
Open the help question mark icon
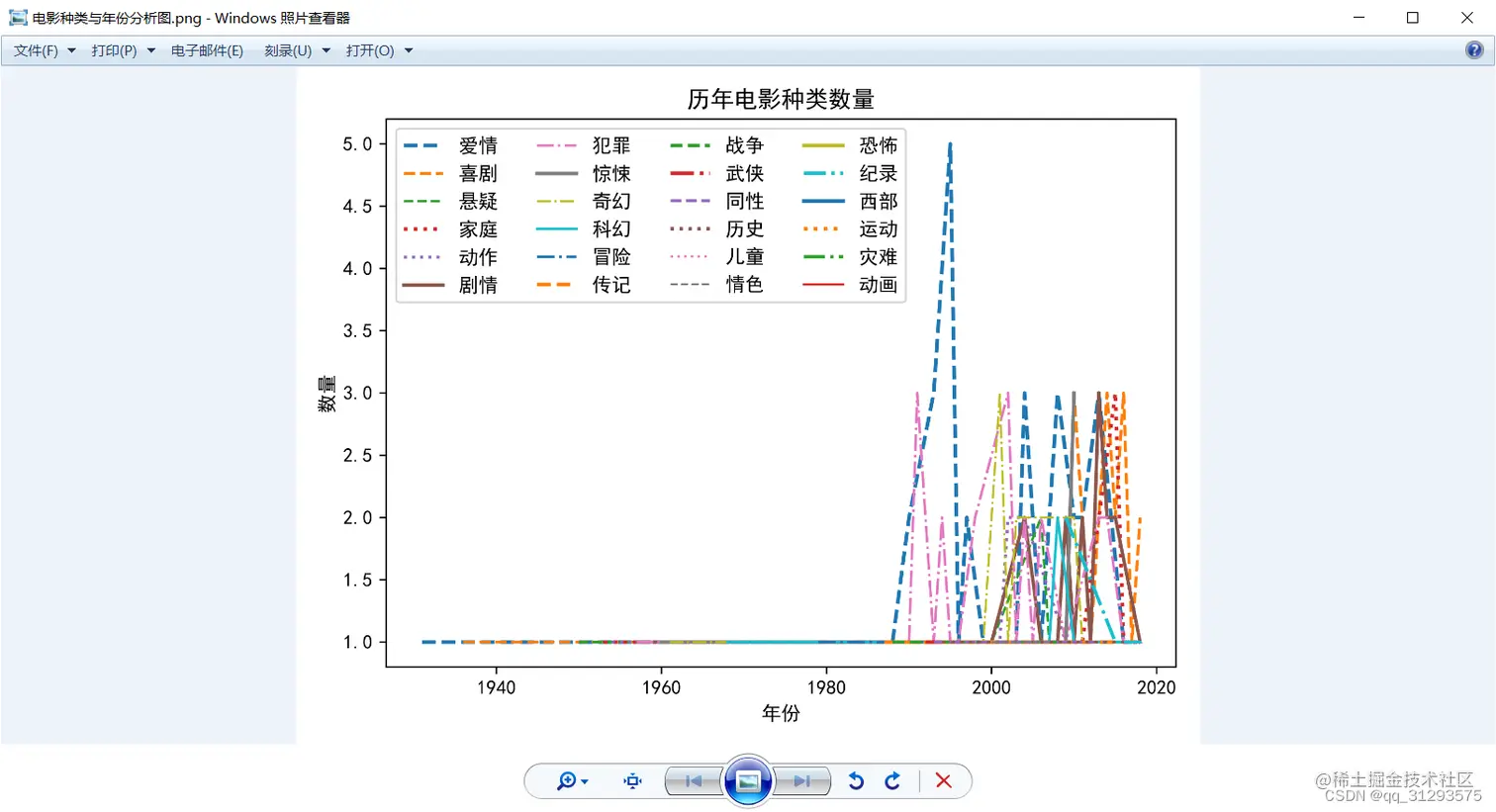pyautogui.click(x=1474, y=50)
